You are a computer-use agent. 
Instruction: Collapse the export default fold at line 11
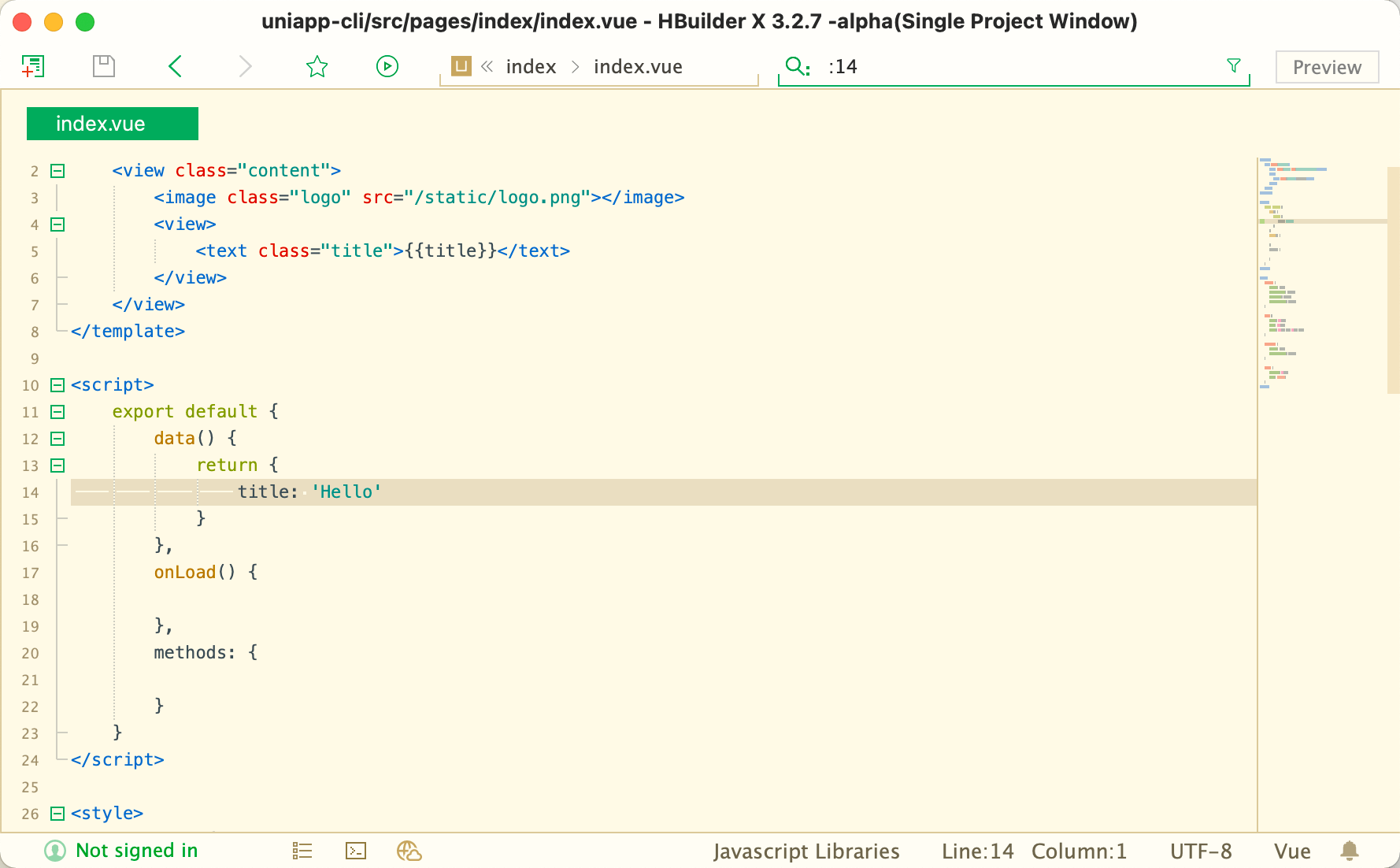coord(57,412)
